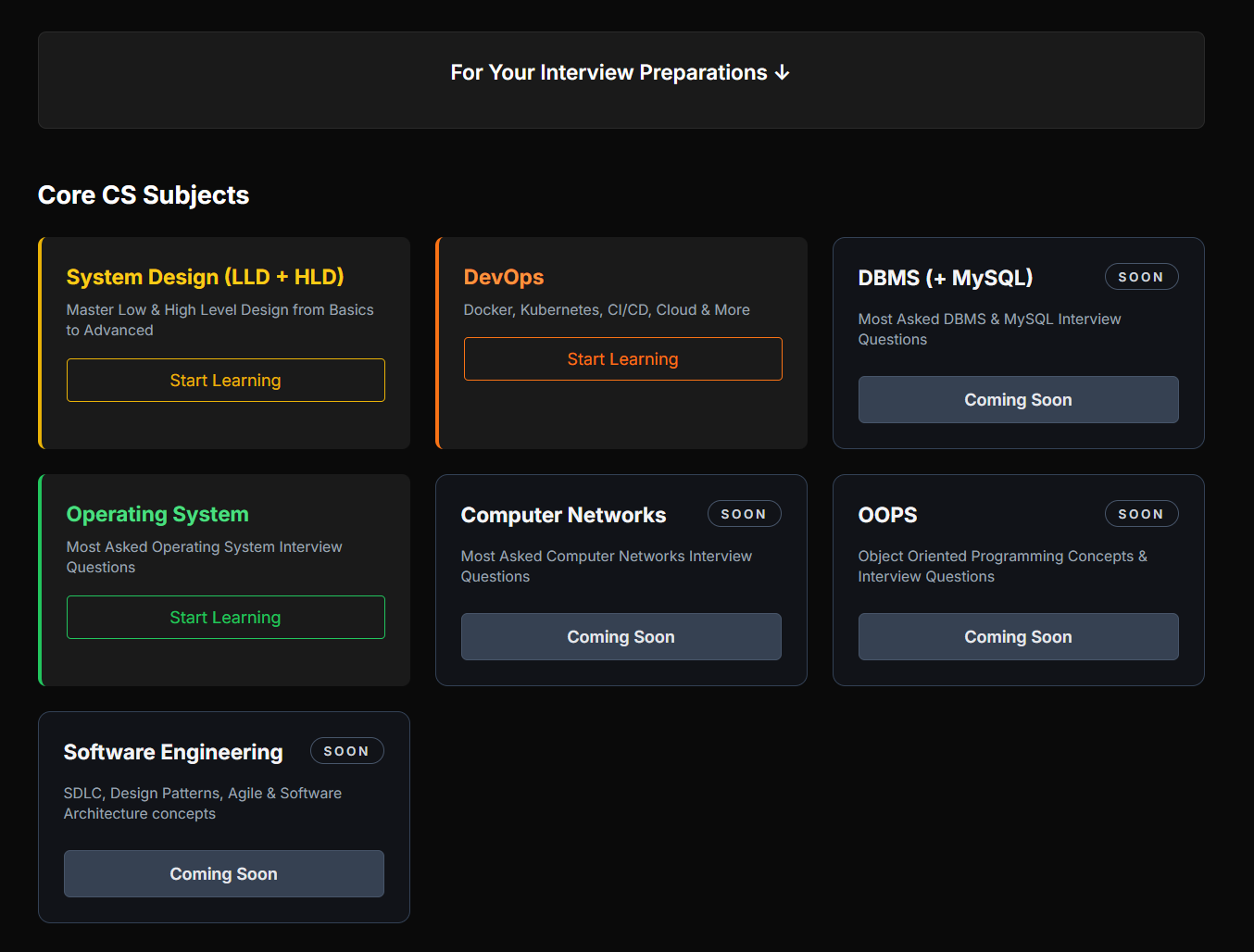
Task: Click 'Most Asked DBMS & MySQL Interview Questions' text
Action: tap(989, 329)
